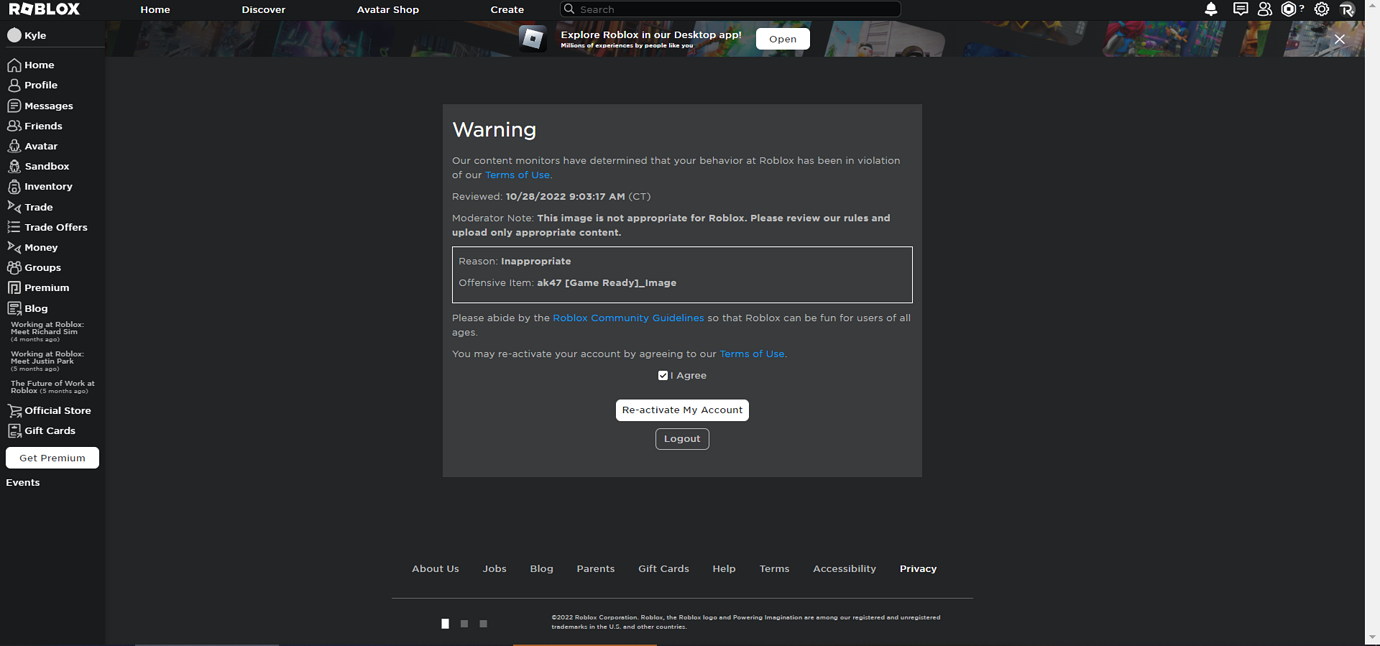Click Re-activate My Account
The height and width of the screenshot is (646, 1380).
682,409
